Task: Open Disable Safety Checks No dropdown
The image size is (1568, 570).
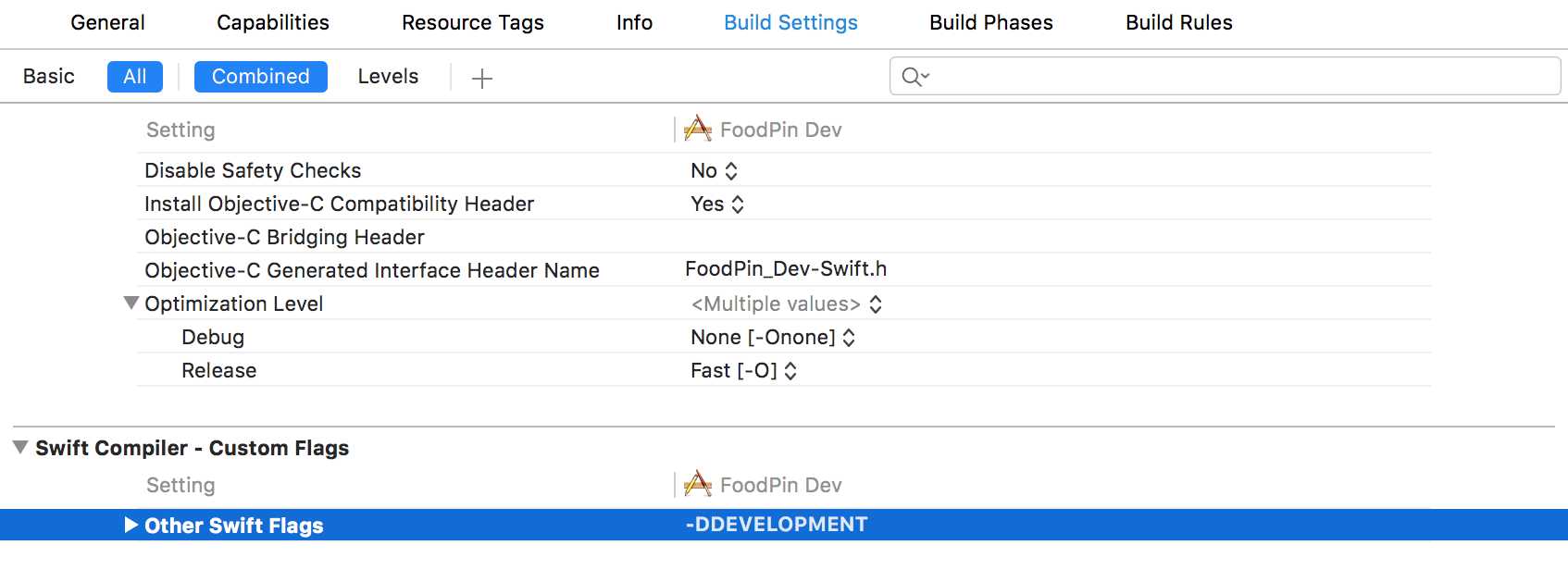Action: (714, 170)
